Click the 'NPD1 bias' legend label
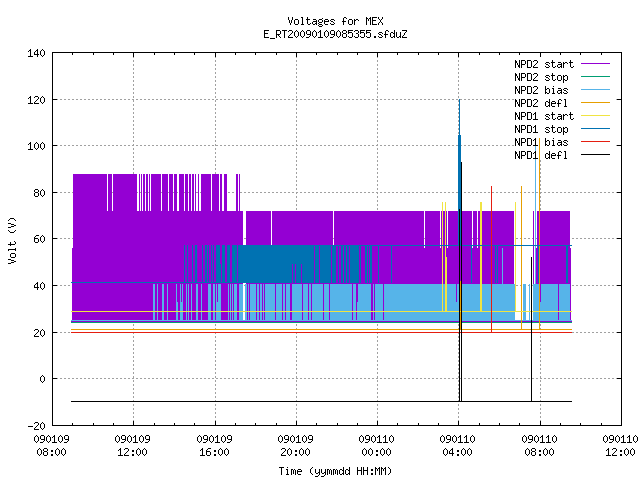 point(541,142)
